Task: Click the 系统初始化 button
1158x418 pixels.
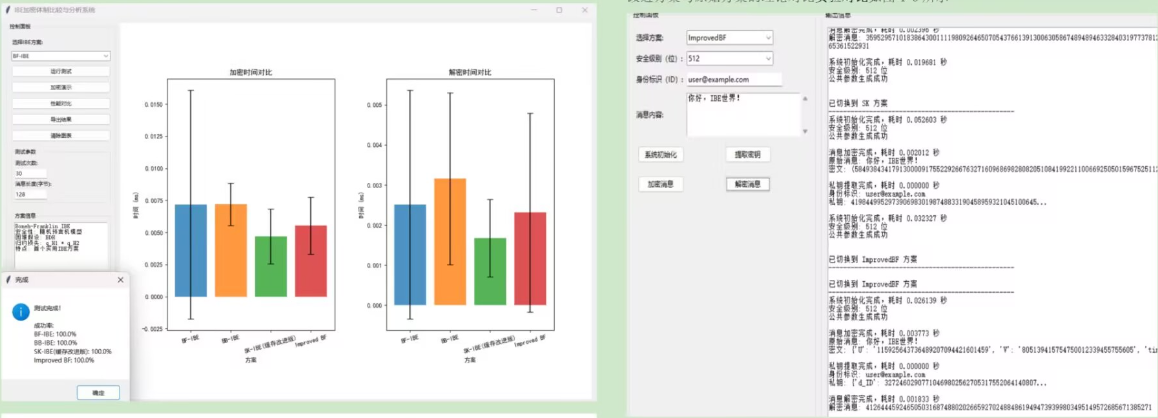Action: (x=660, y=154)
